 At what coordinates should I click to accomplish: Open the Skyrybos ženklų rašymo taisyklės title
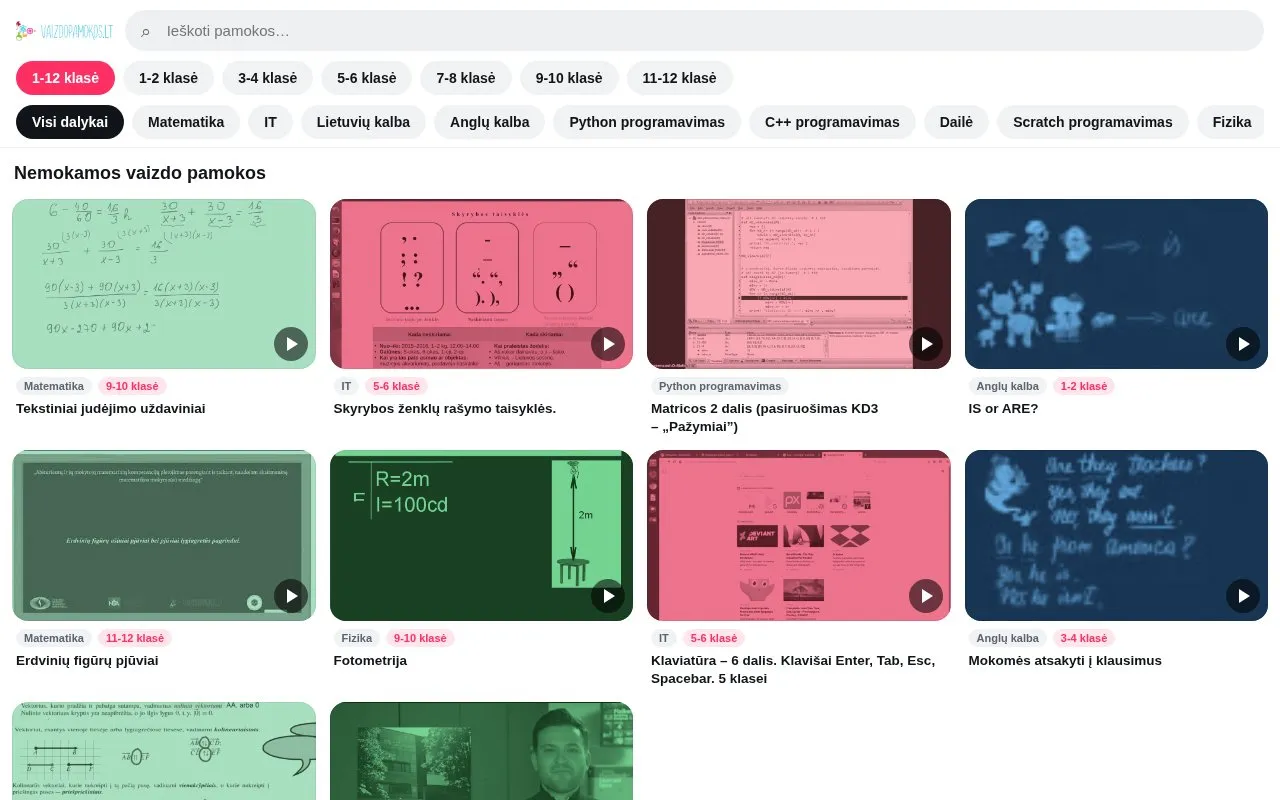click(x=445, y=409)
